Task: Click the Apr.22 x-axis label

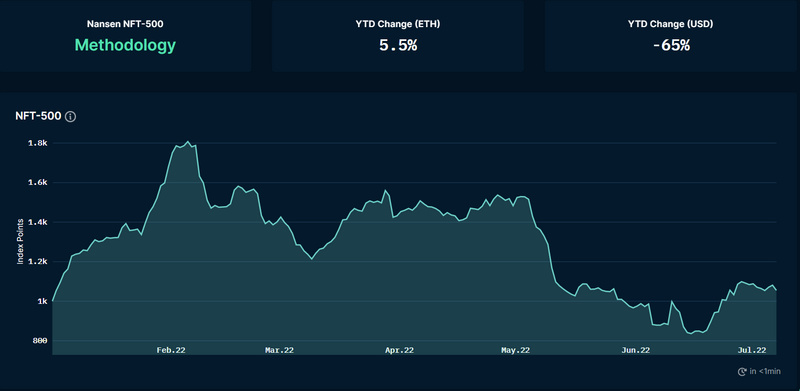Action: [x=399, y=350]
